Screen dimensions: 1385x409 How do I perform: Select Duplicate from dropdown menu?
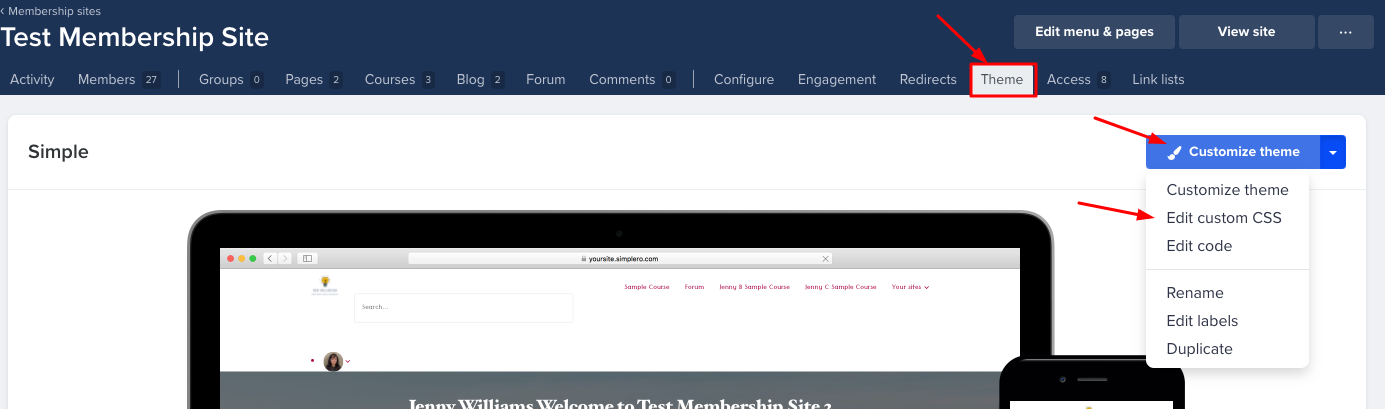(1199, 349)
